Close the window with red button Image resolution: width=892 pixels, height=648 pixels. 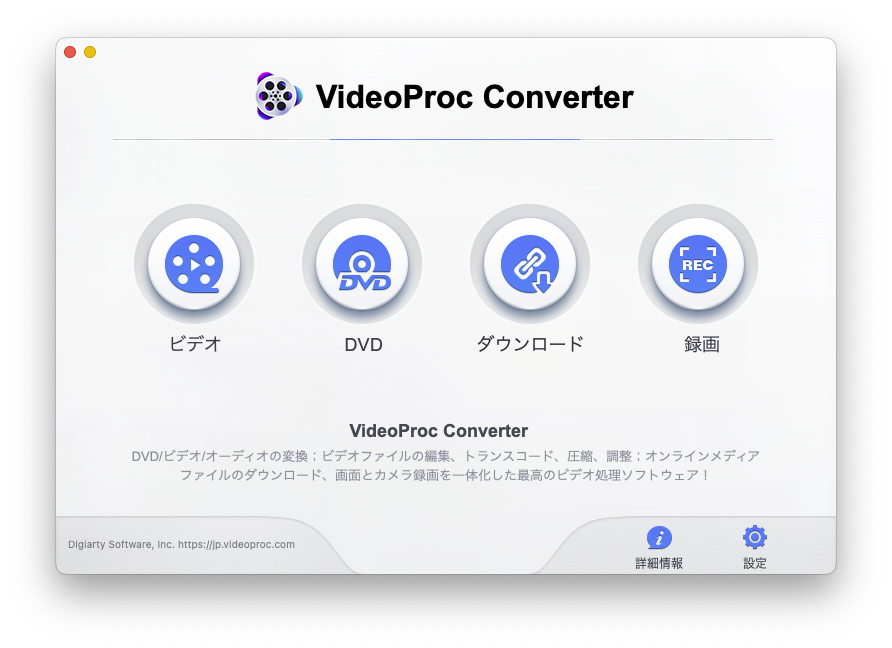[x=70, y=52]
